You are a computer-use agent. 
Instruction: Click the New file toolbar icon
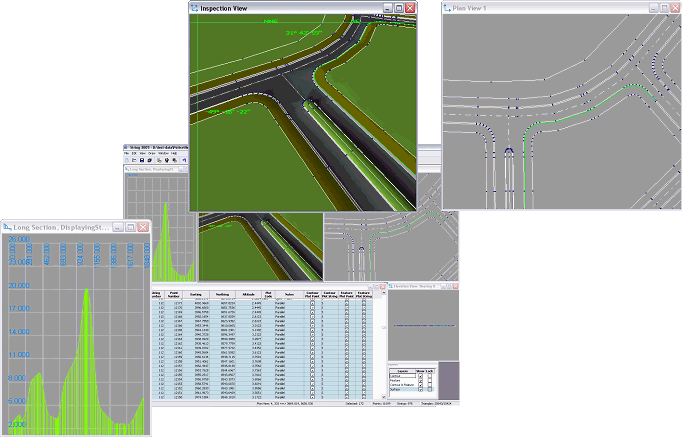click(127, 160)
